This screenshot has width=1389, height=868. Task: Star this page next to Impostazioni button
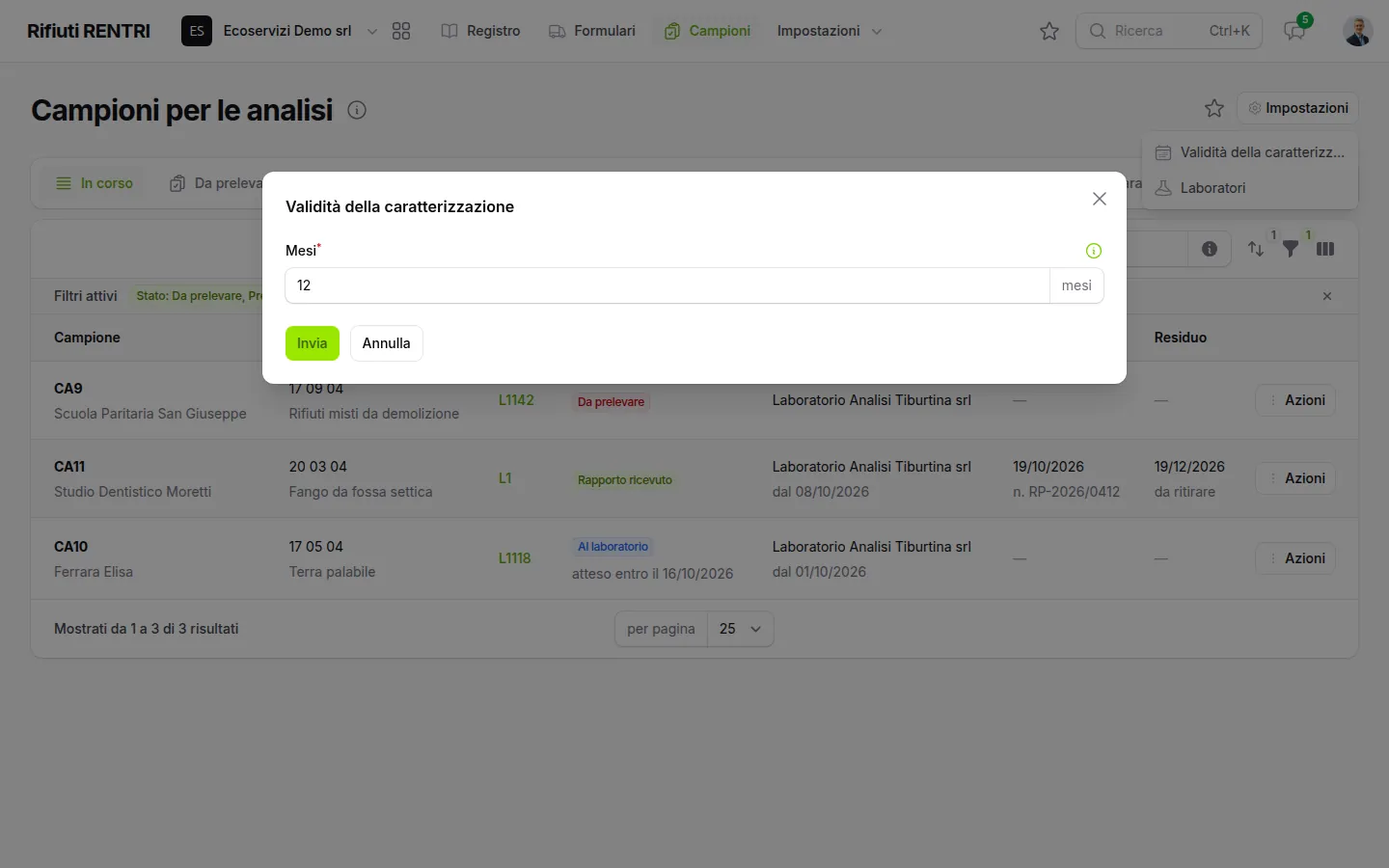click(1214, 108)
